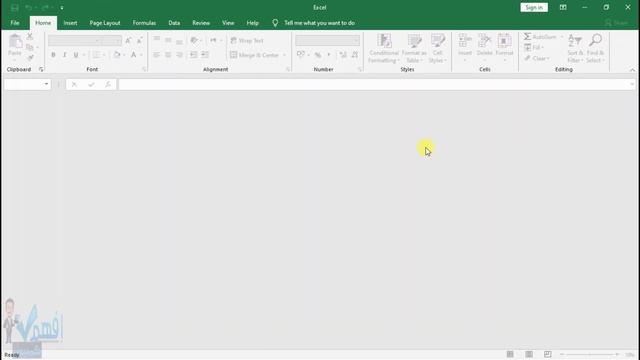Switch to the Data tab
The height and width of the screenshot is (360, 640).
[x=174, y=23]
